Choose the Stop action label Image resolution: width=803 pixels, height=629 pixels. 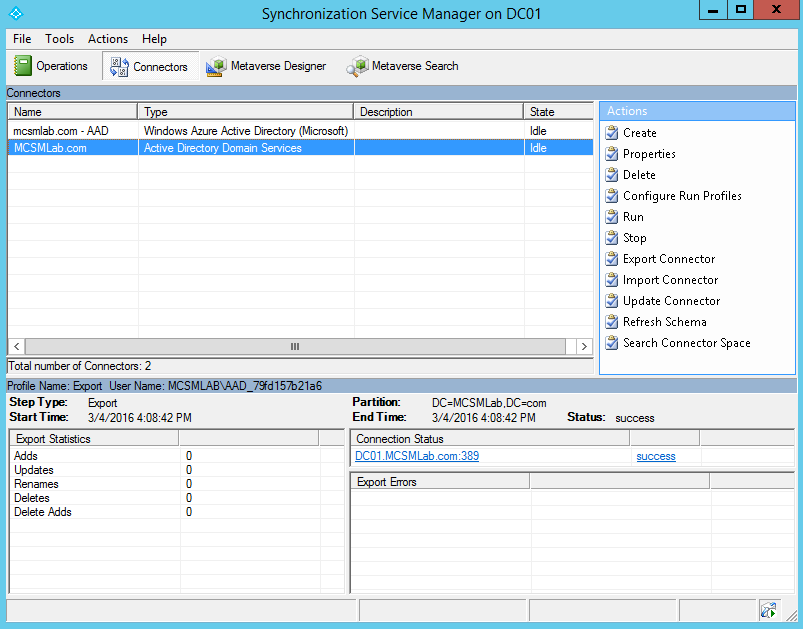point(635,238)
